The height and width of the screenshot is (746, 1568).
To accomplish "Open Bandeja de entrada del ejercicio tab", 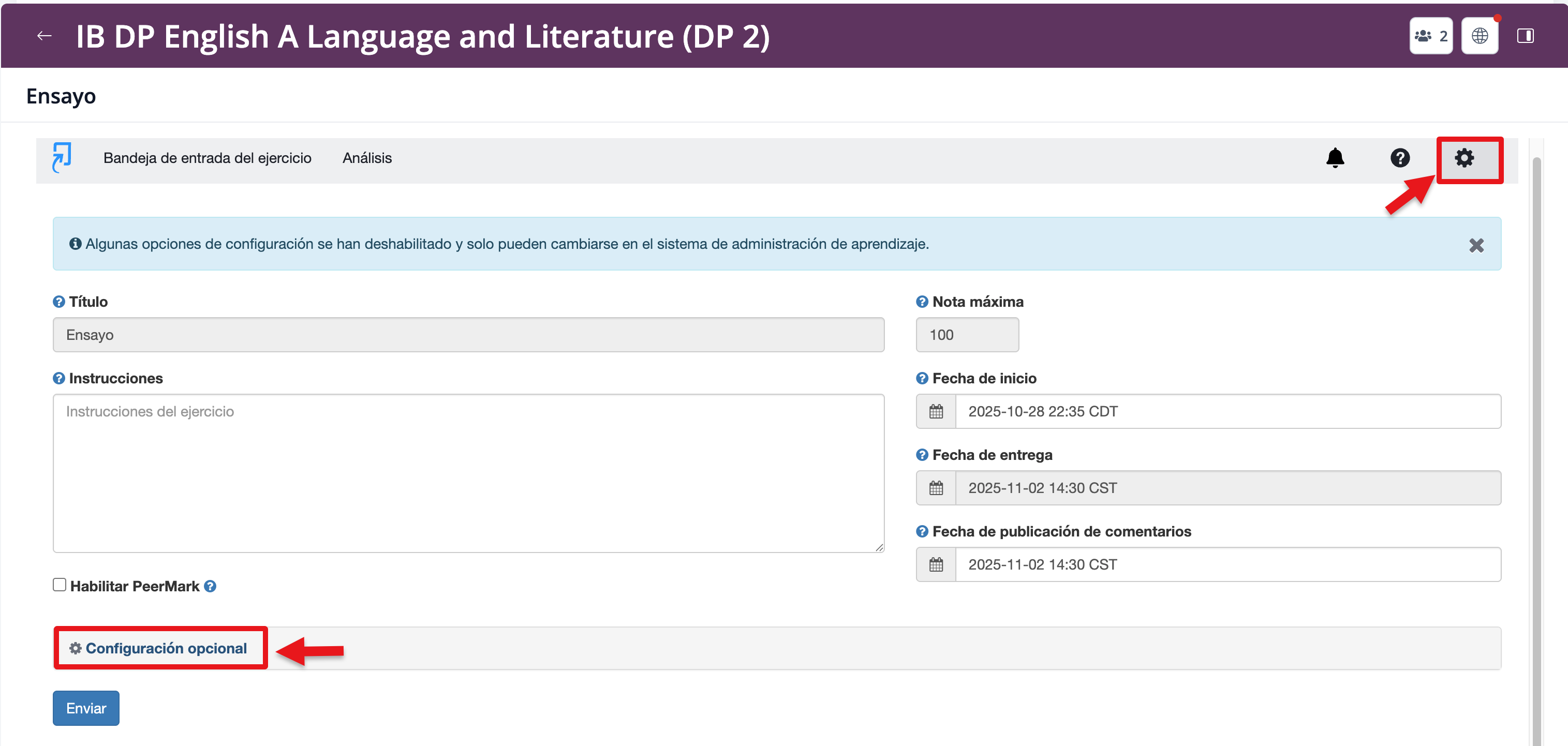I will [x=207, y=158].
